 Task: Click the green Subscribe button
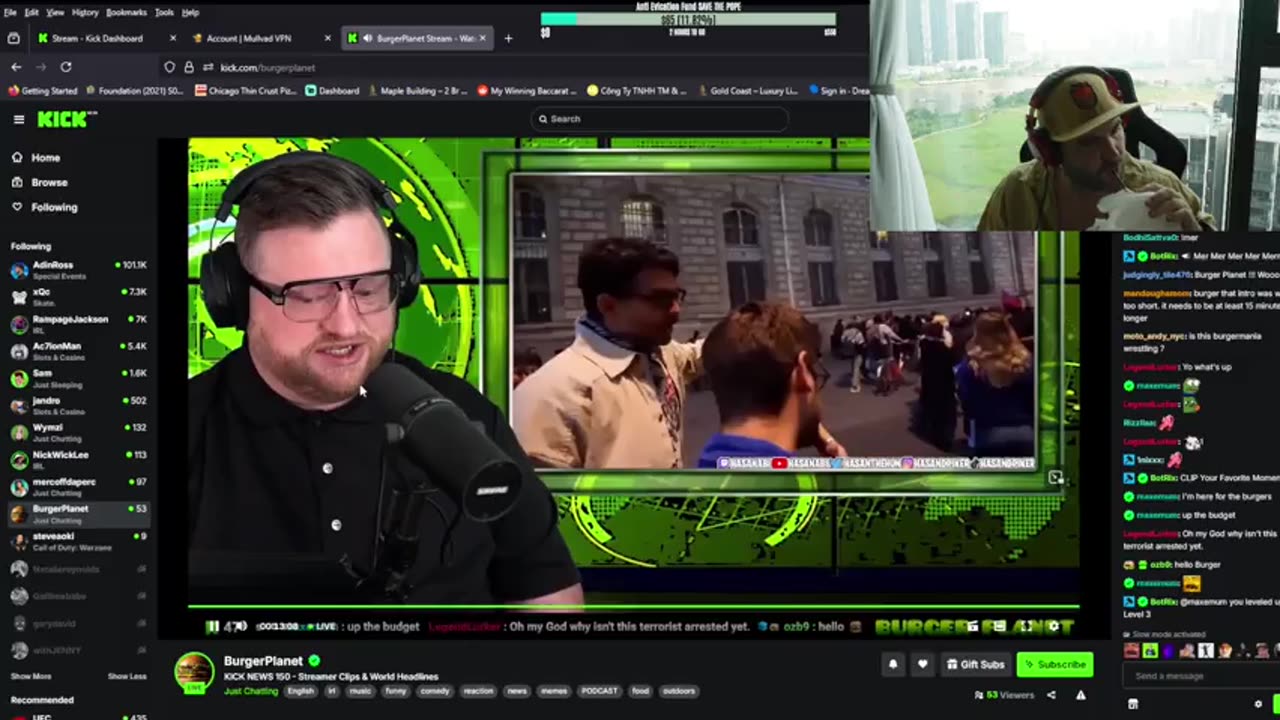coord(1054,664)
